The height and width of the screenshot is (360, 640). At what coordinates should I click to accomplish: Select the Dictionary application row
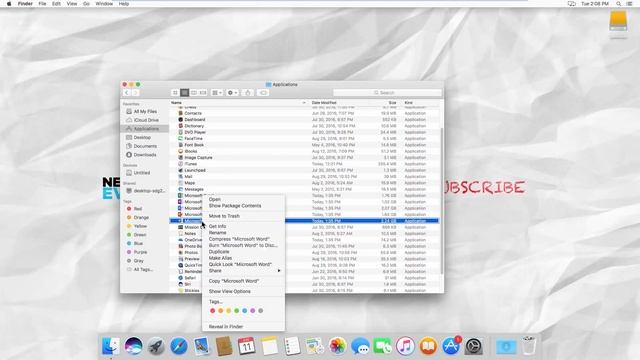[x=304, y=126]
